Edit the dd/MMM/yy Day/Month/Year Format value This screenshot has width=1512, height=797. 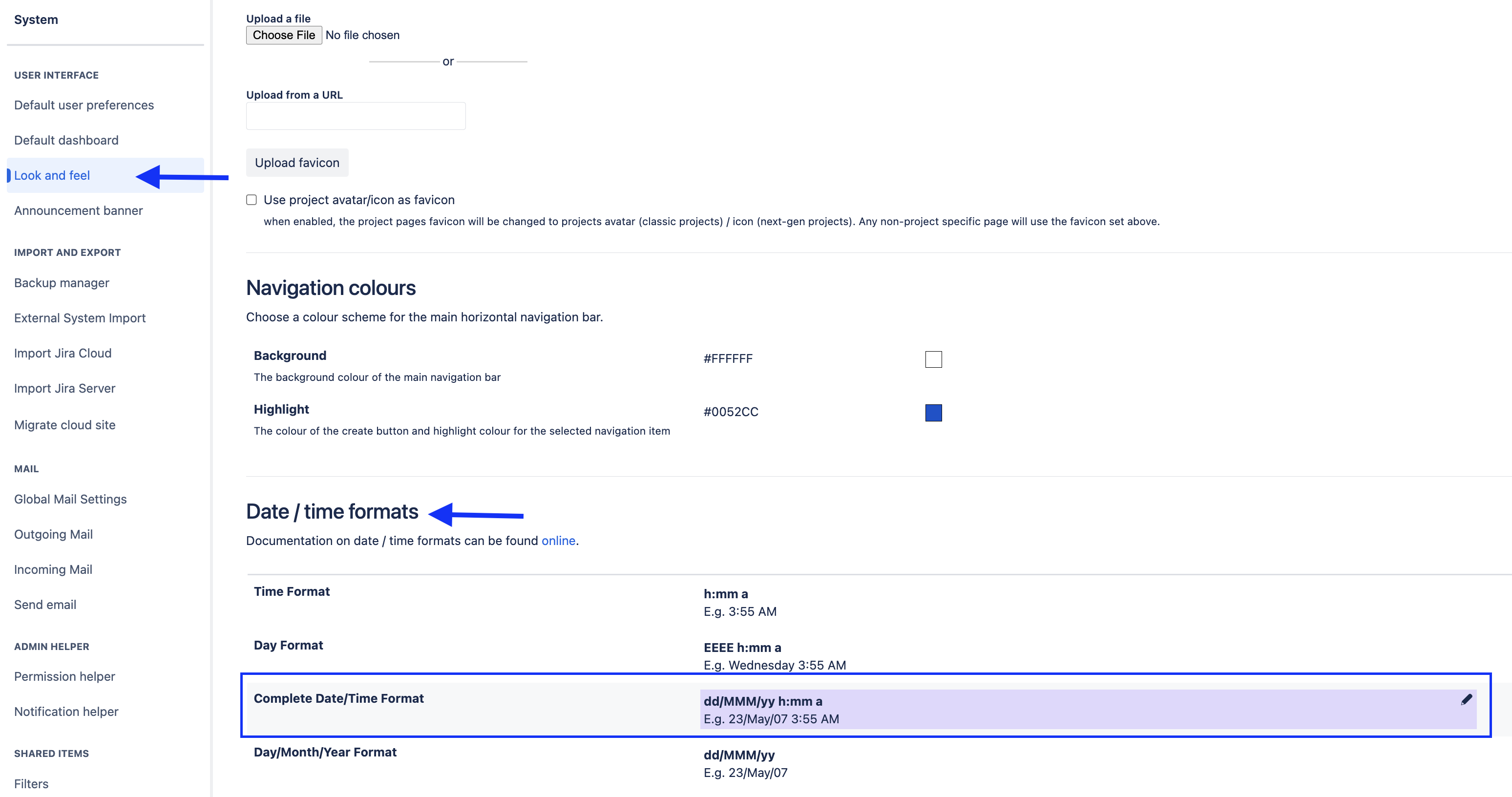point(739,755)
